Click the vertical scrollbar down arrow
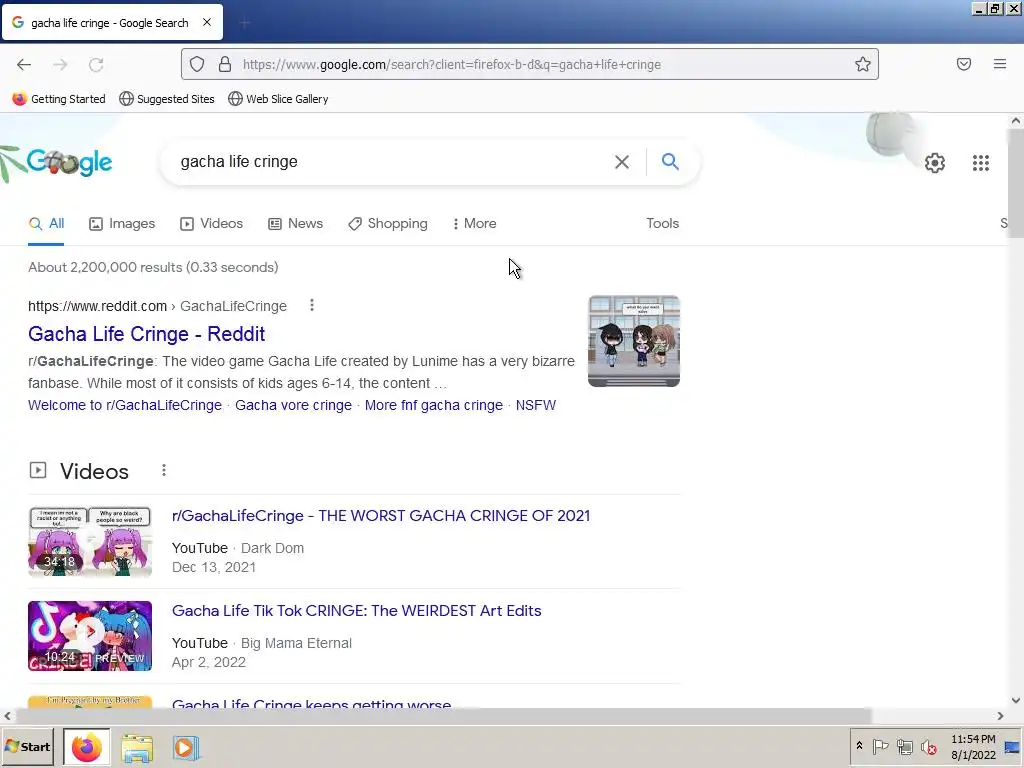The height and width of the screenshot is (768, 1024). pyautogui.click(x=1016, y=701)
